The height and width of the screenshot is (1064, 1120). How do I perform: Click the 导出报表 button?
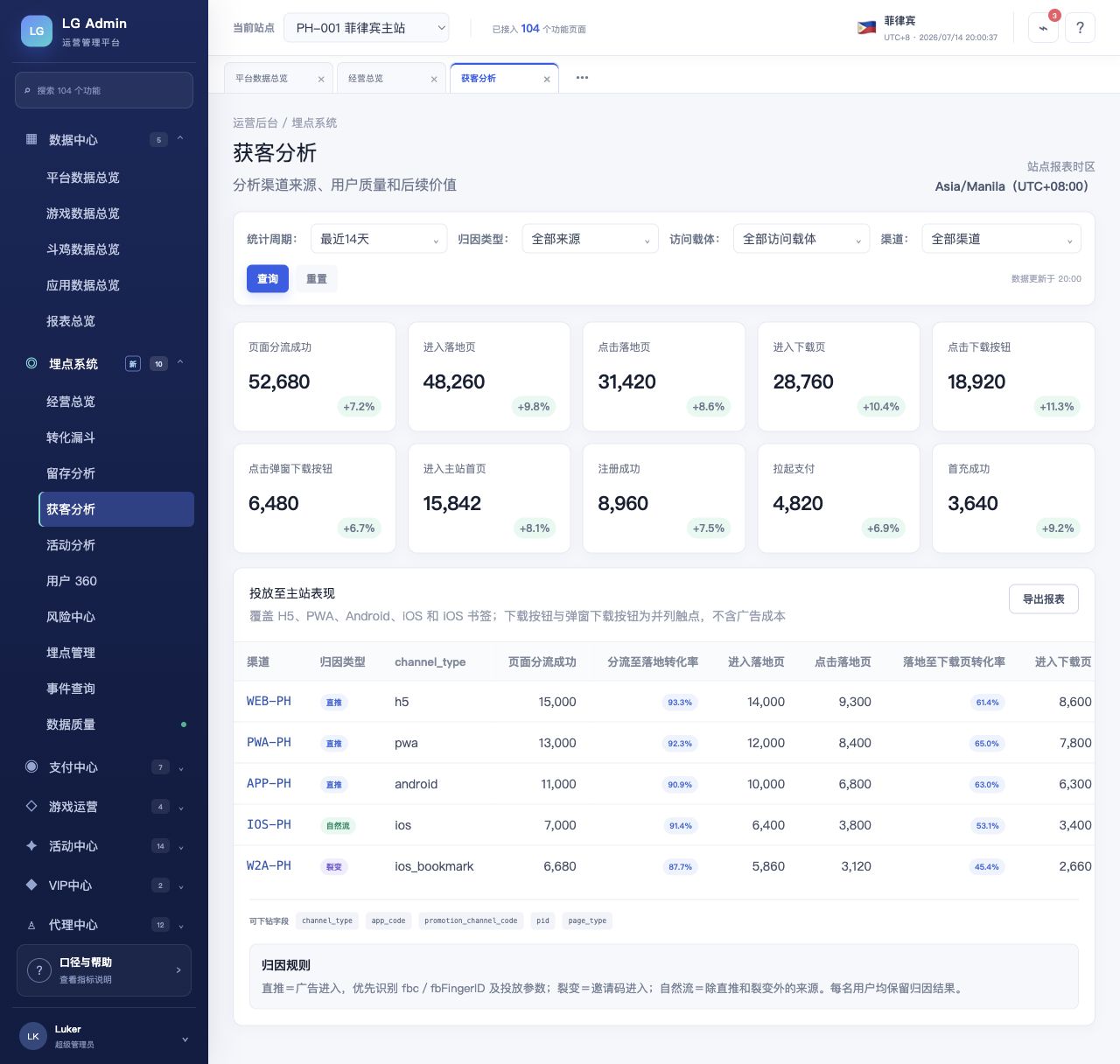(1044, 599)
